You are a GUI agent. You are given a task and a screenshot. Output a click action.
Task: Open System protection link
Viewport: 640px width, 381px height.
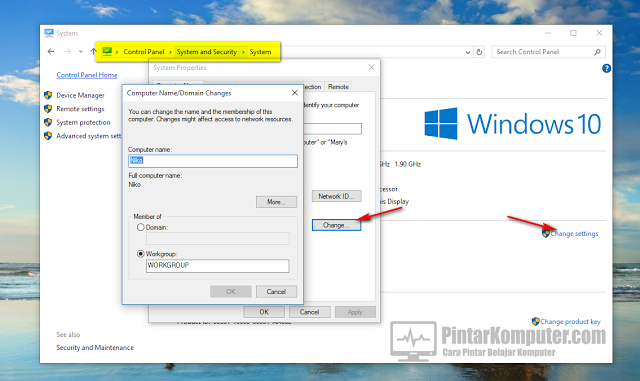(83, 122)
